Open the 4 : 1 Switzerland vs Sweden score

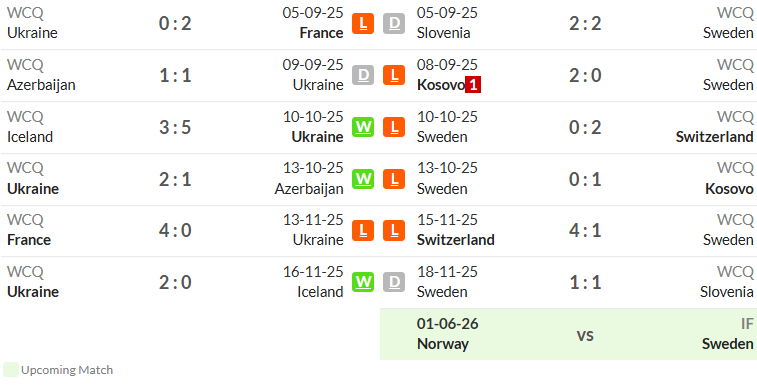pyautogui.click(x=585, y=230)
